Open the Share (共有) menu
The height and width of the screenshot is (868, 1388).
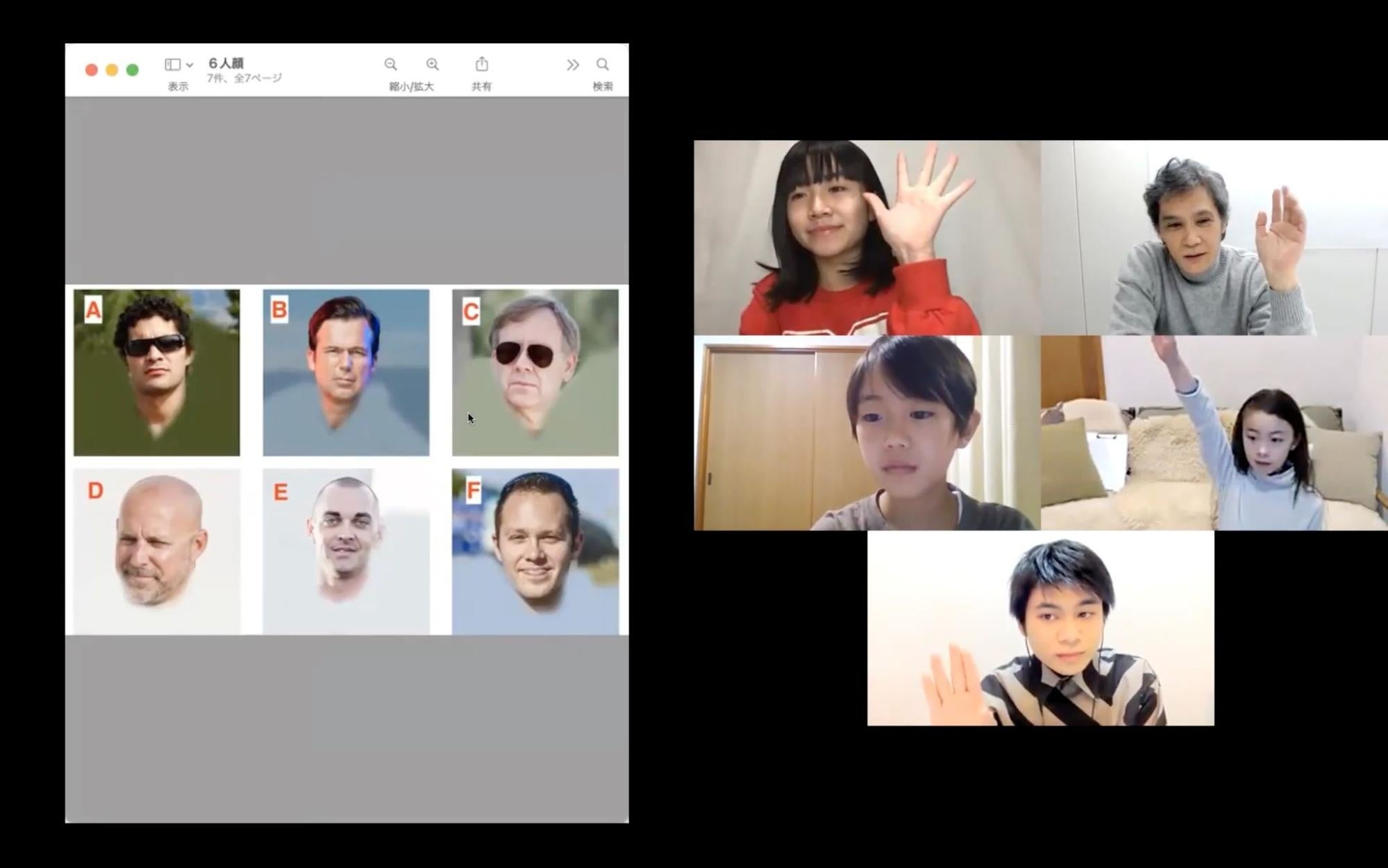coord(482,65)
